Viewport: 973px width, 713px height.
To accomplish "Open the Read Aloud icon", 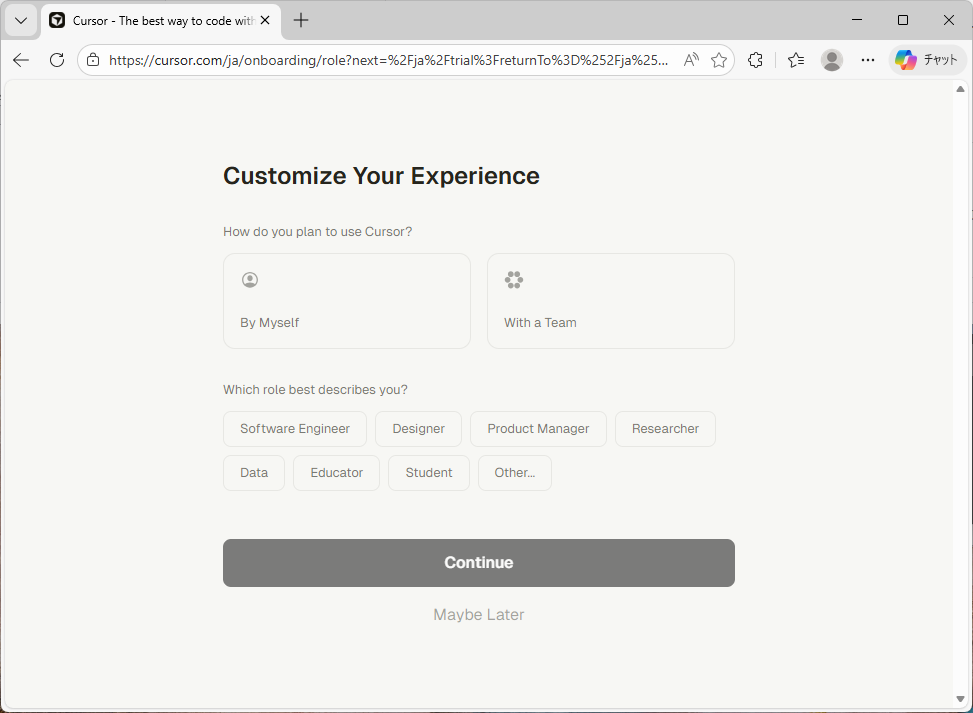I will (x=691, y=60).
